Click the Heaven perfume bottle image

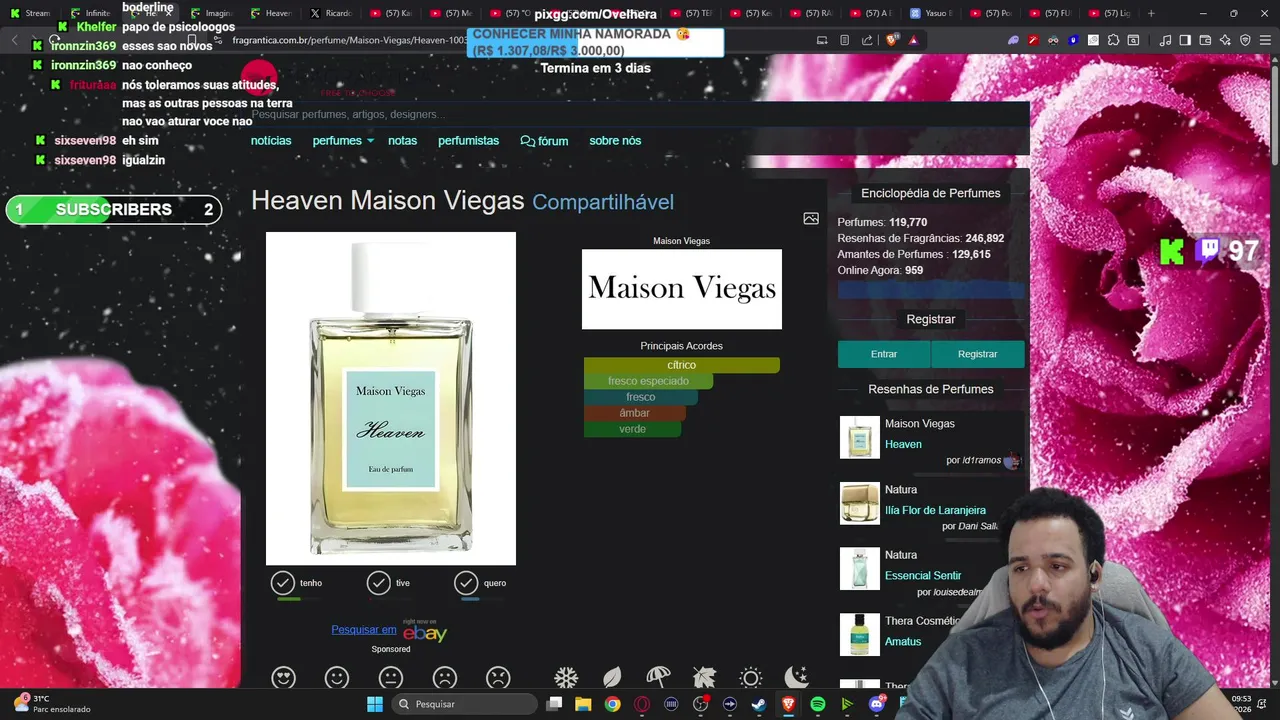391,398
